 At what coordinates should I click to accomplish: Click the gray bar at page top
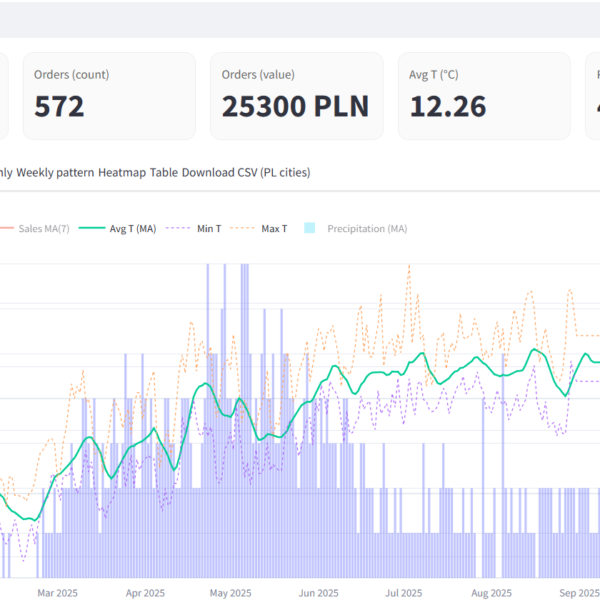click(300, 18)
